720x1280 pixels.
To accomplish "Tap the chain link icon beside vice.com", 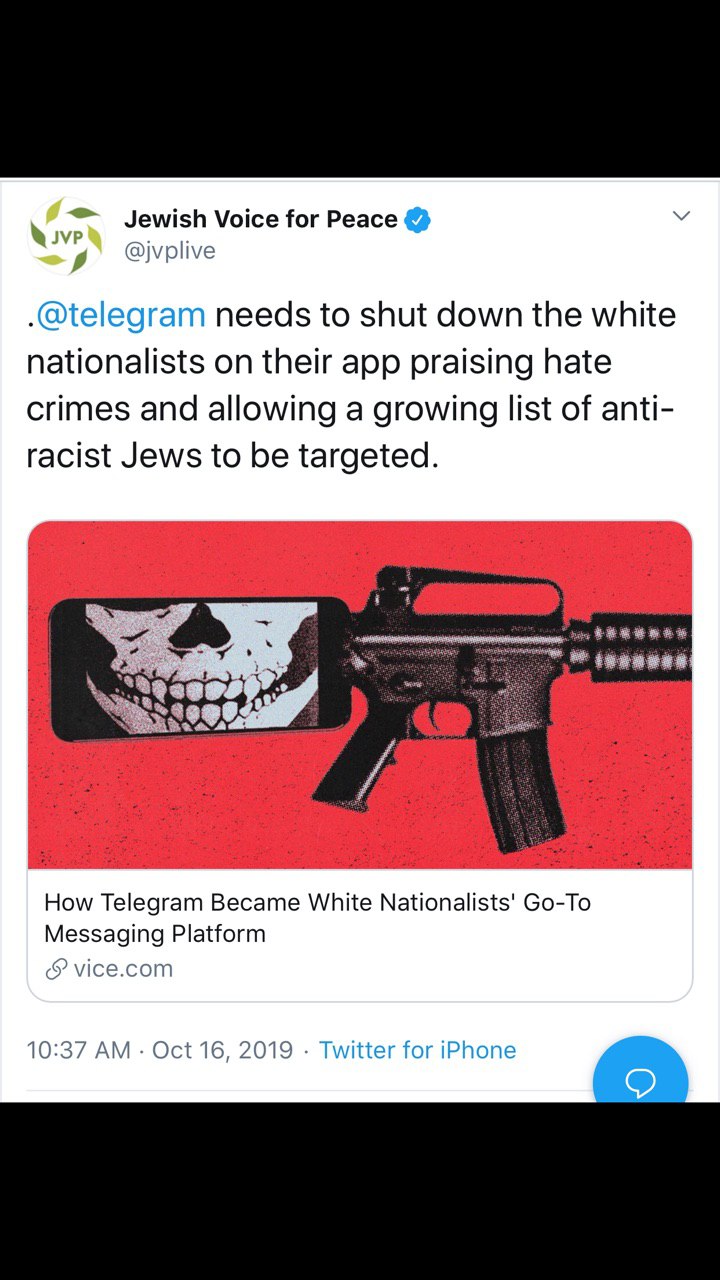I will click(x=56, y=968).
